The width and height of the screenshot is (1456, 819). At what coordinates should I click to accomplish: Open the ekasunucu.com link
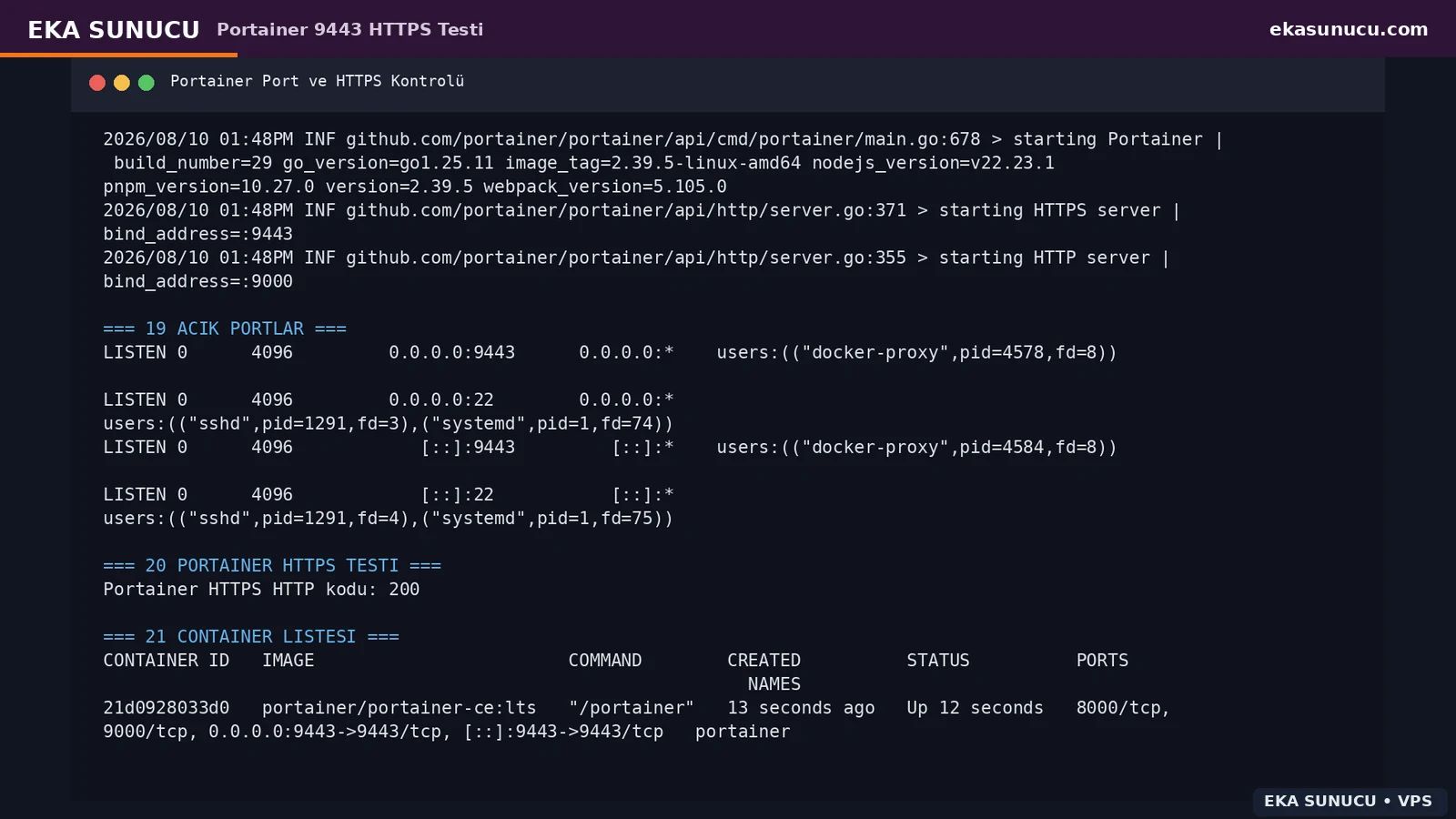point(1349,29)
